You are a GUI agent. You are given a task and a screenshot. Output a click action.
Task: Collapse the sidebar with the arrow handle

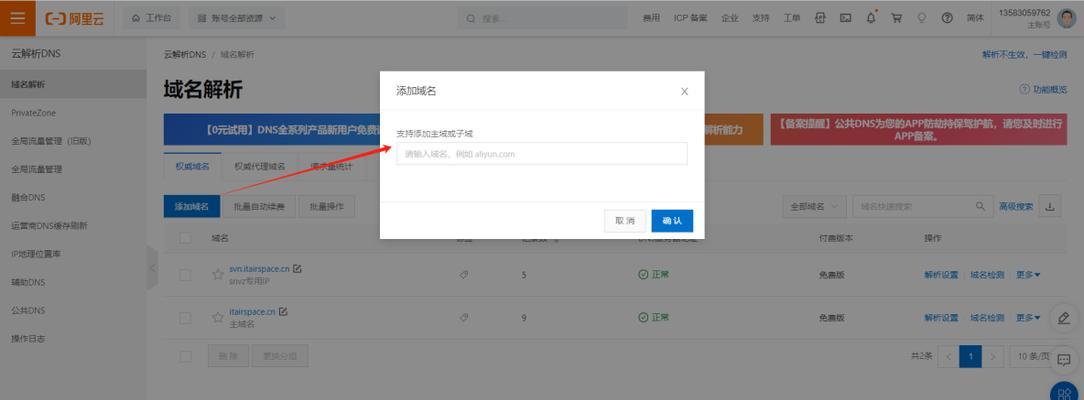(152, 268)
